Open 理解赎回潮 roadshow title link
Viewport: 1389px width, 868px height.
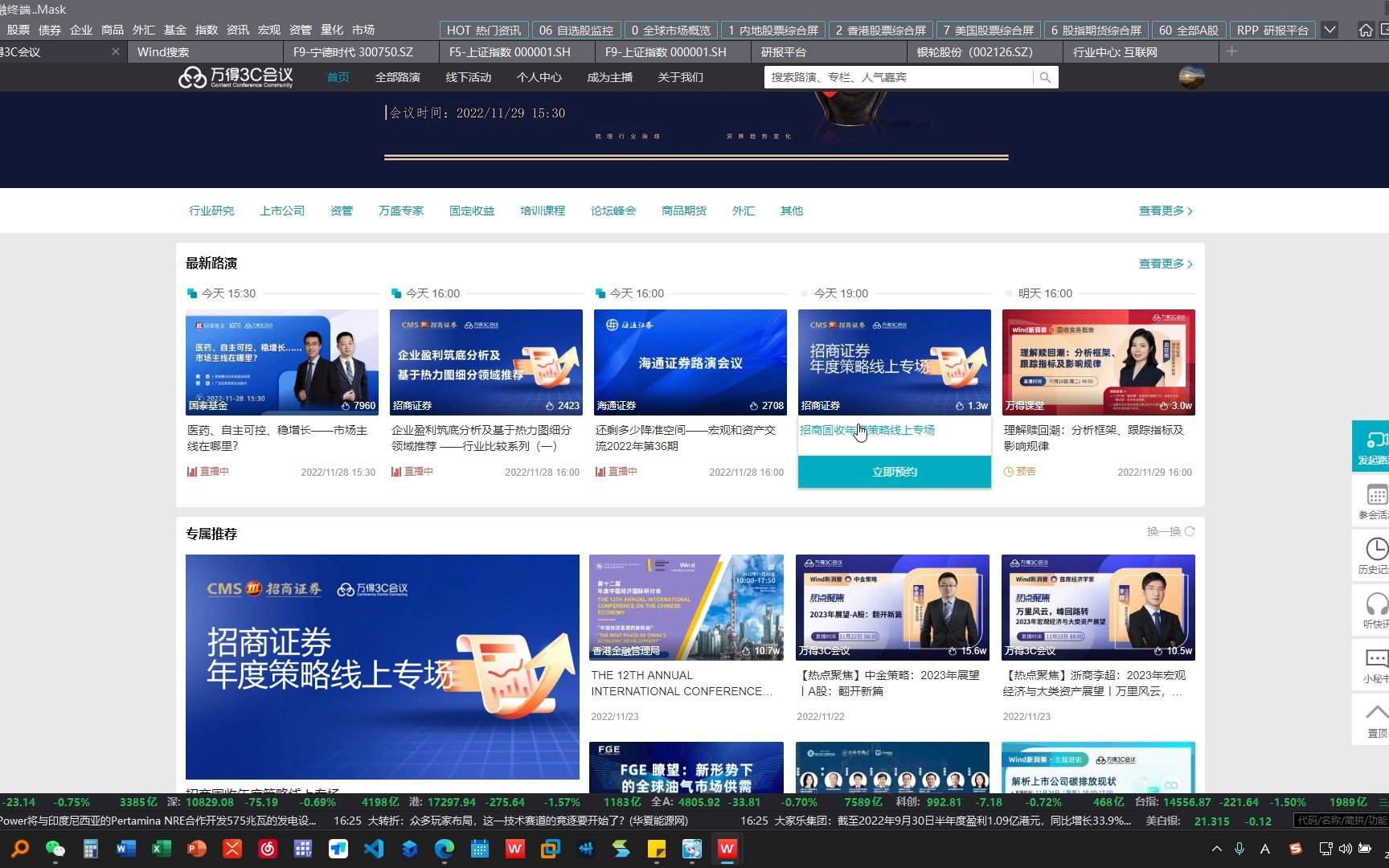click(x=1093, y=438)
